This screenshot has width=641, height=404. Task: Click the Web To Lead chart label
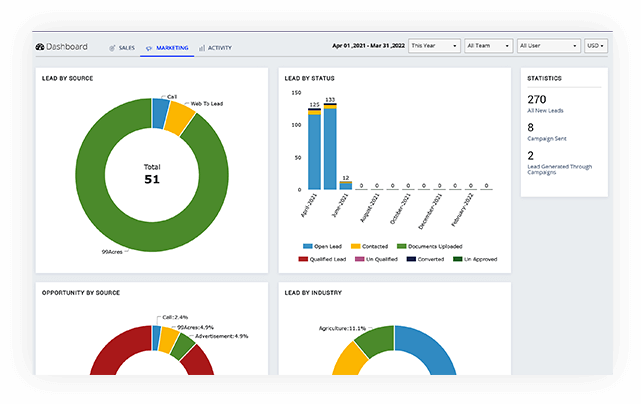pyautogui.click(x=207, y=104)
